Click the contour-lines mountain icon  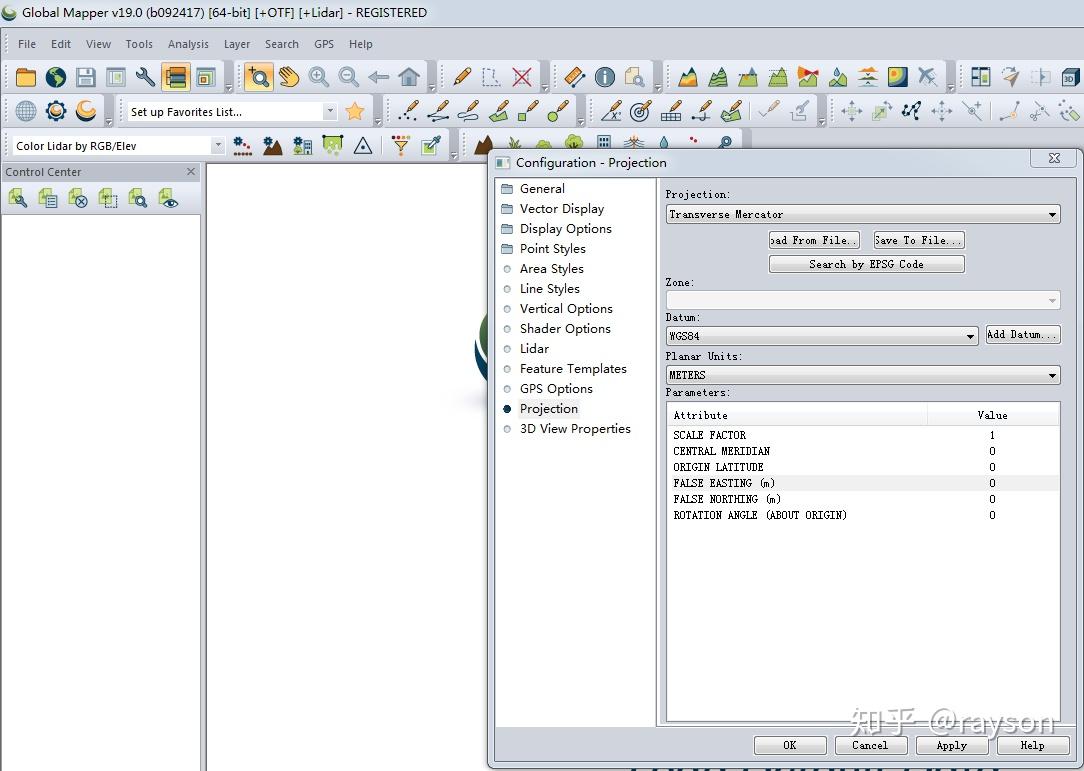click(718, 77)
